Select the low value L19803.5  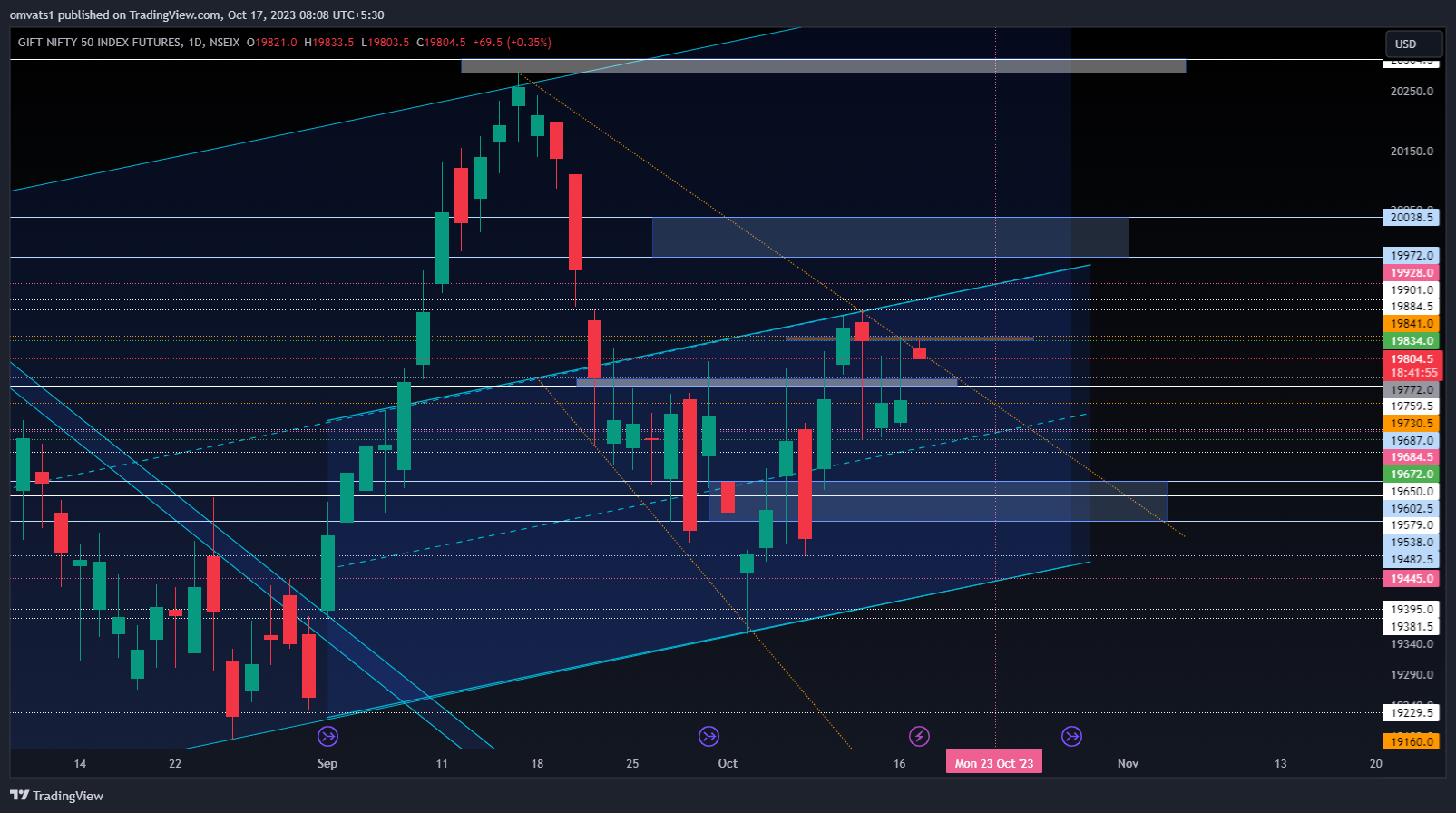(386, 43)
